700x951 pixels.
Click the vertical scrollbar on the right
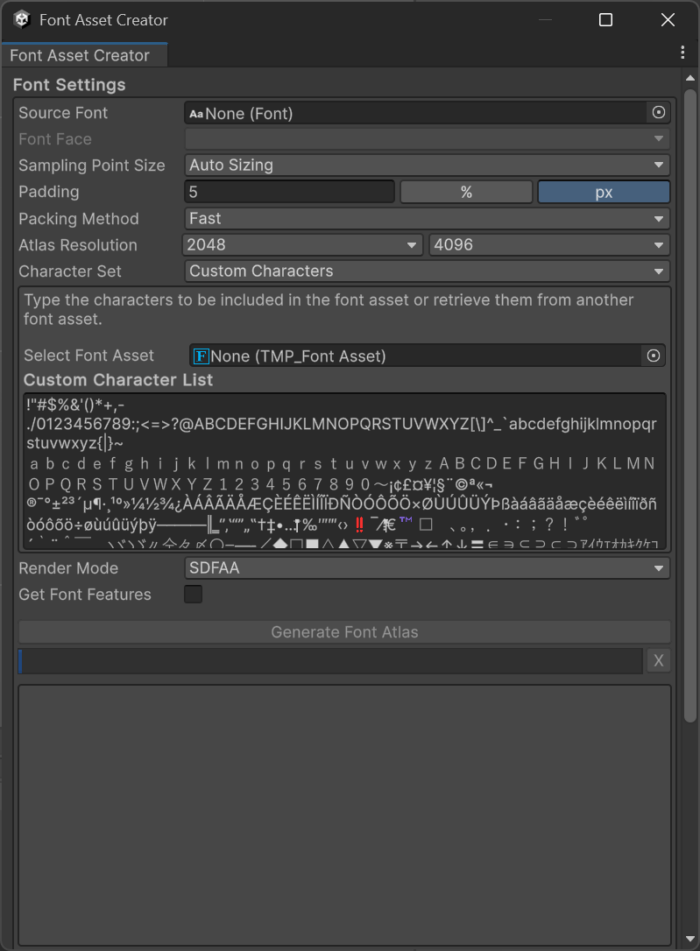coord(689,400)
